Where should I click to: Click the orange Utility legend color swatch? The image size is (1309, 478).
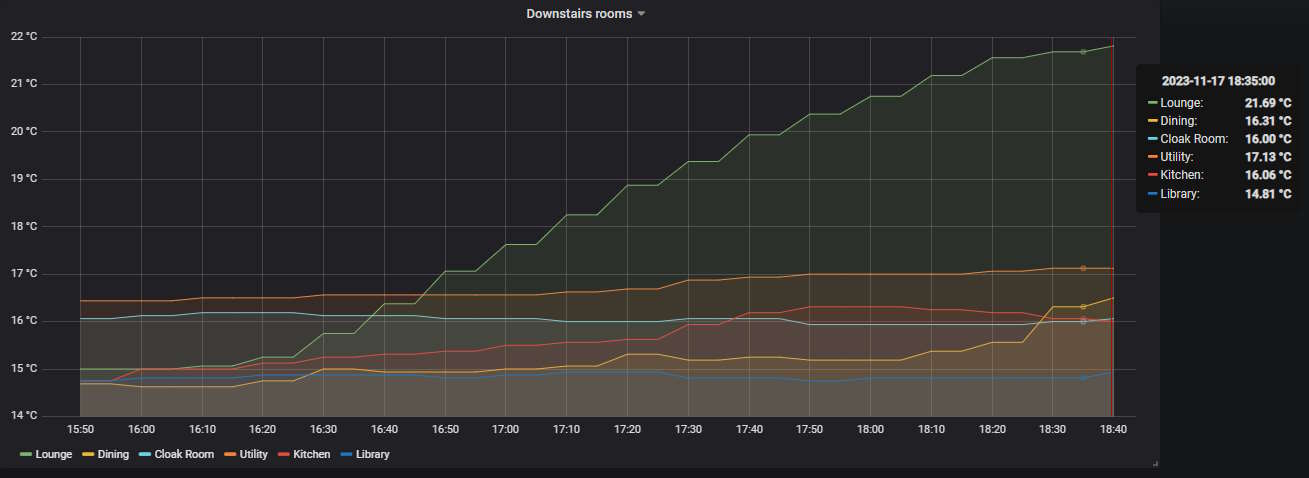click(231, 454)
